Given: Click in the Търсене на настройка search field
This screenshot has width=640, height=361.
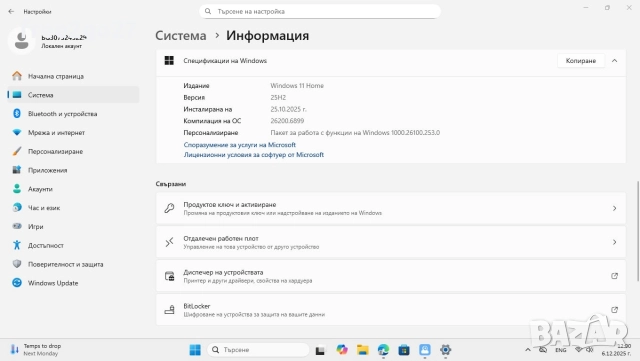Looking at the screenshot, I should 320,11.
